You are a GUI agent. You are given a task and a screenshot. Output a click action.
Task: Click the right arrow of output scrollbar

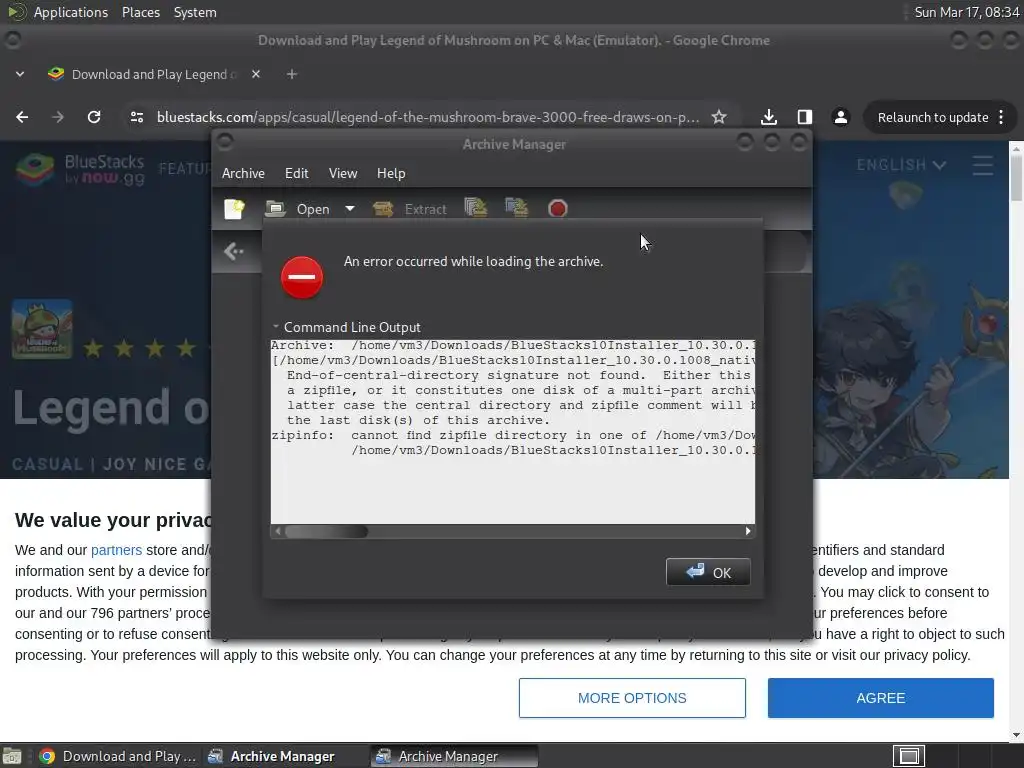(748, 532)
